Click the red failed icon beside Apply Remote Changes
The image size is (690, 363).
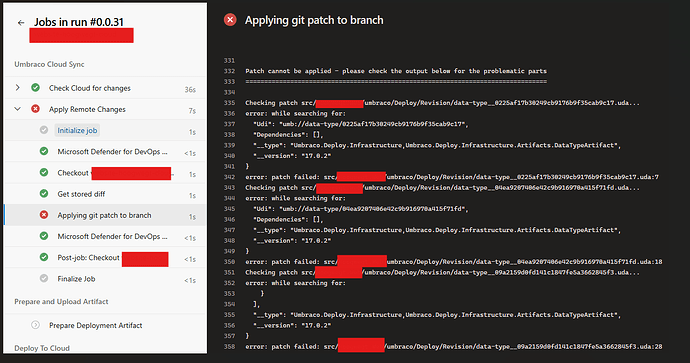pos(36,109)
